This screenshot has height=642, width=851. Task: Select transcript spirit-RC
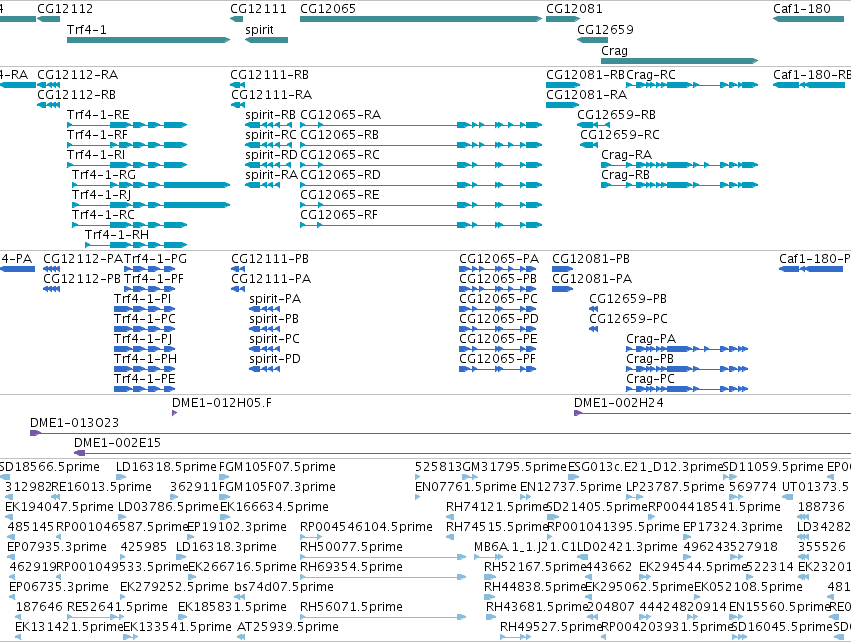(268, 145)
